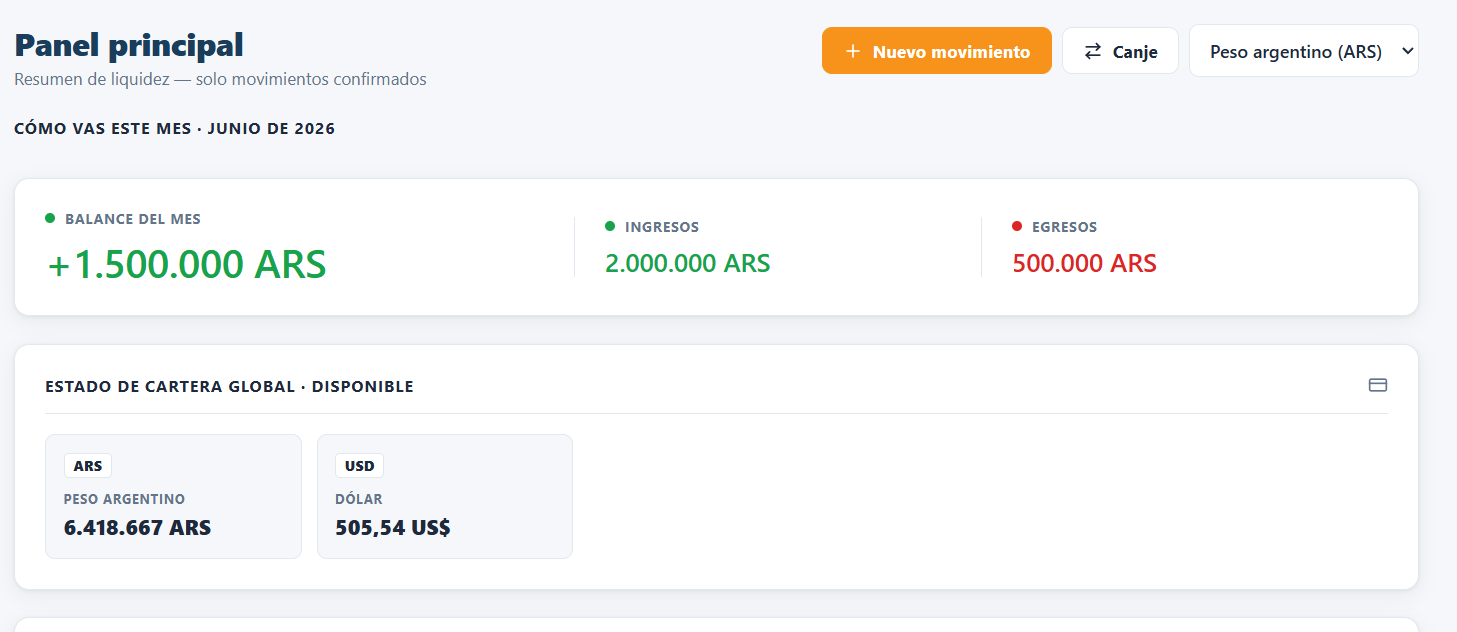Open the Canje exchange button

pyautogui.click(x=1120, y=51)
